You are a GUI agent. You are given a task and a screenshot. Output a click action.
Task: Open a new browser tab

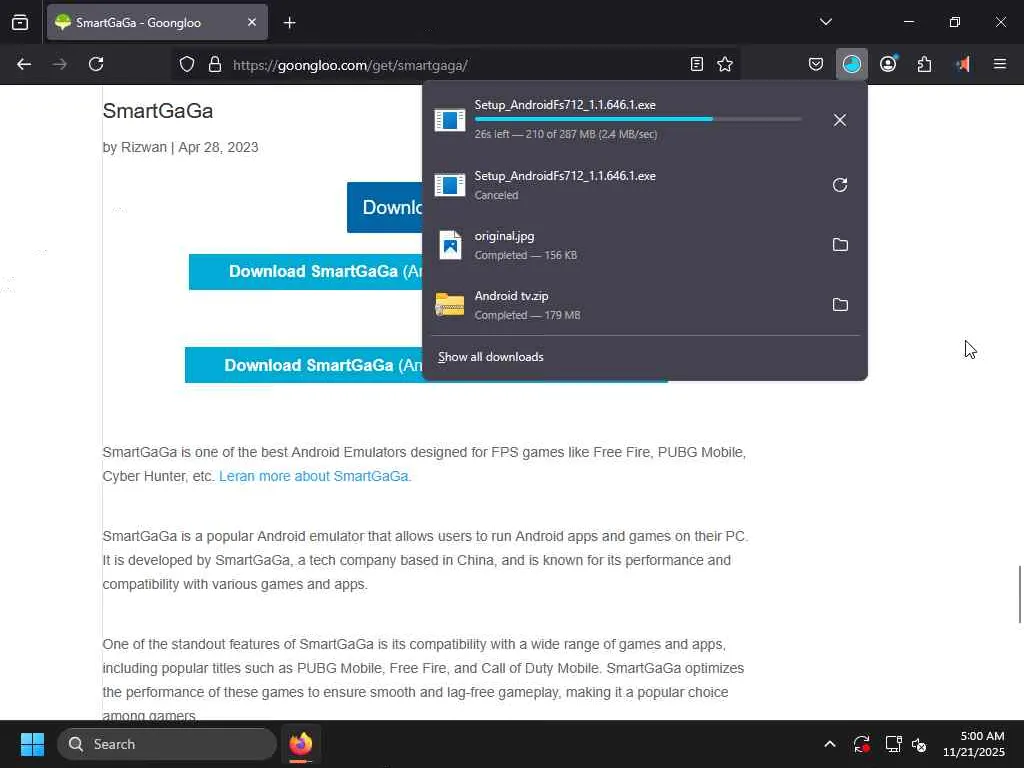289,23
